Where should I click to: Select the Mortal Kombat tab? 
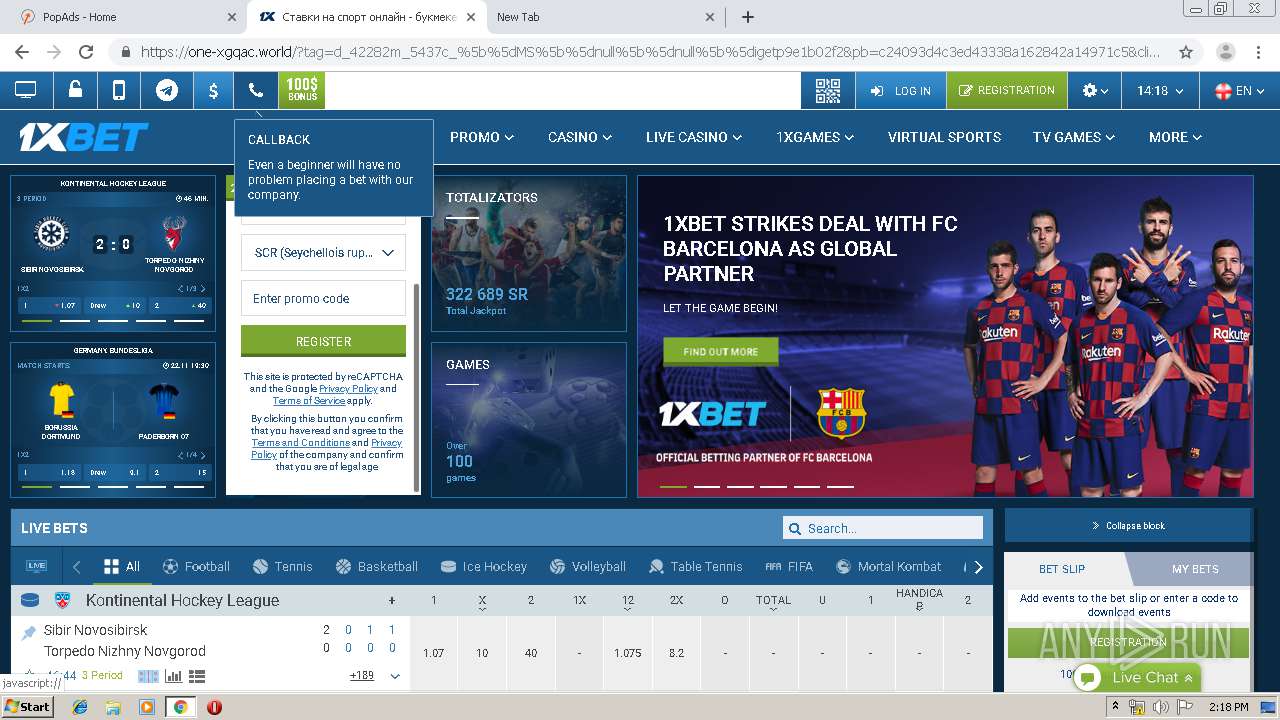(x=889, y=566)
